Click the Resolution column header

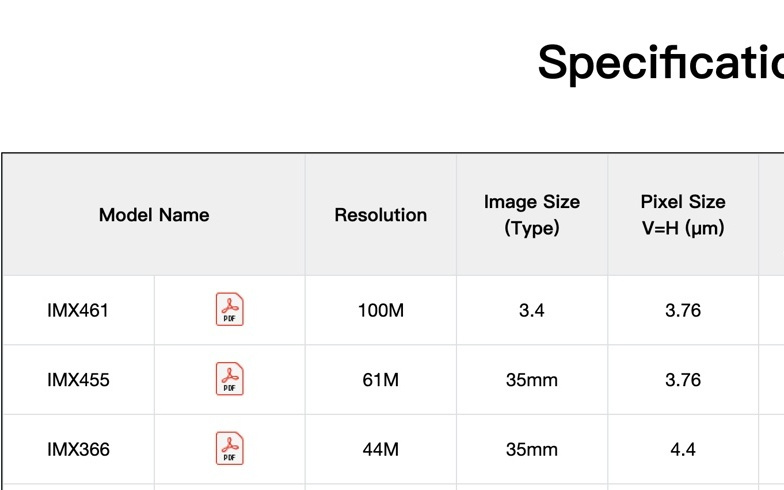(381, 215)
